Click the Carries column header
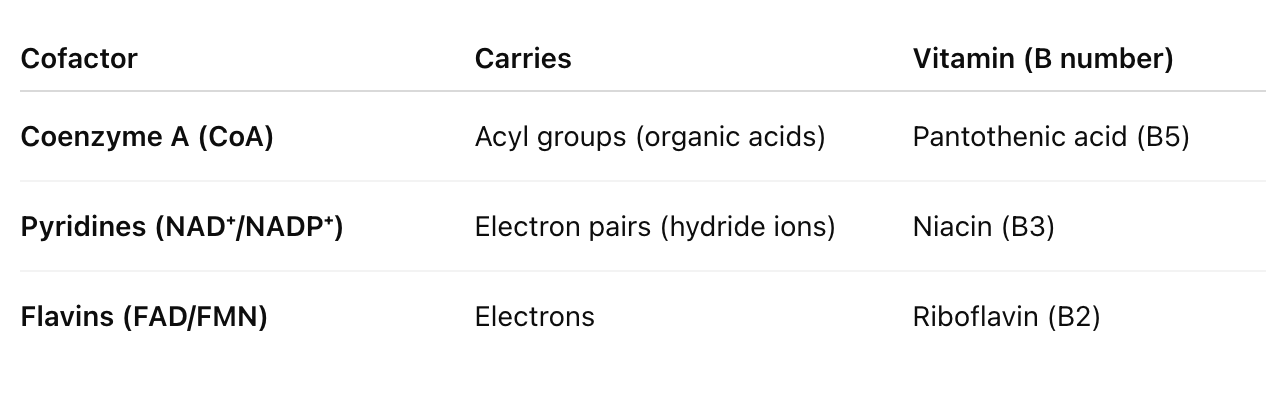The width and height of the screenshot is (1266, 400). tap(523, 58)
